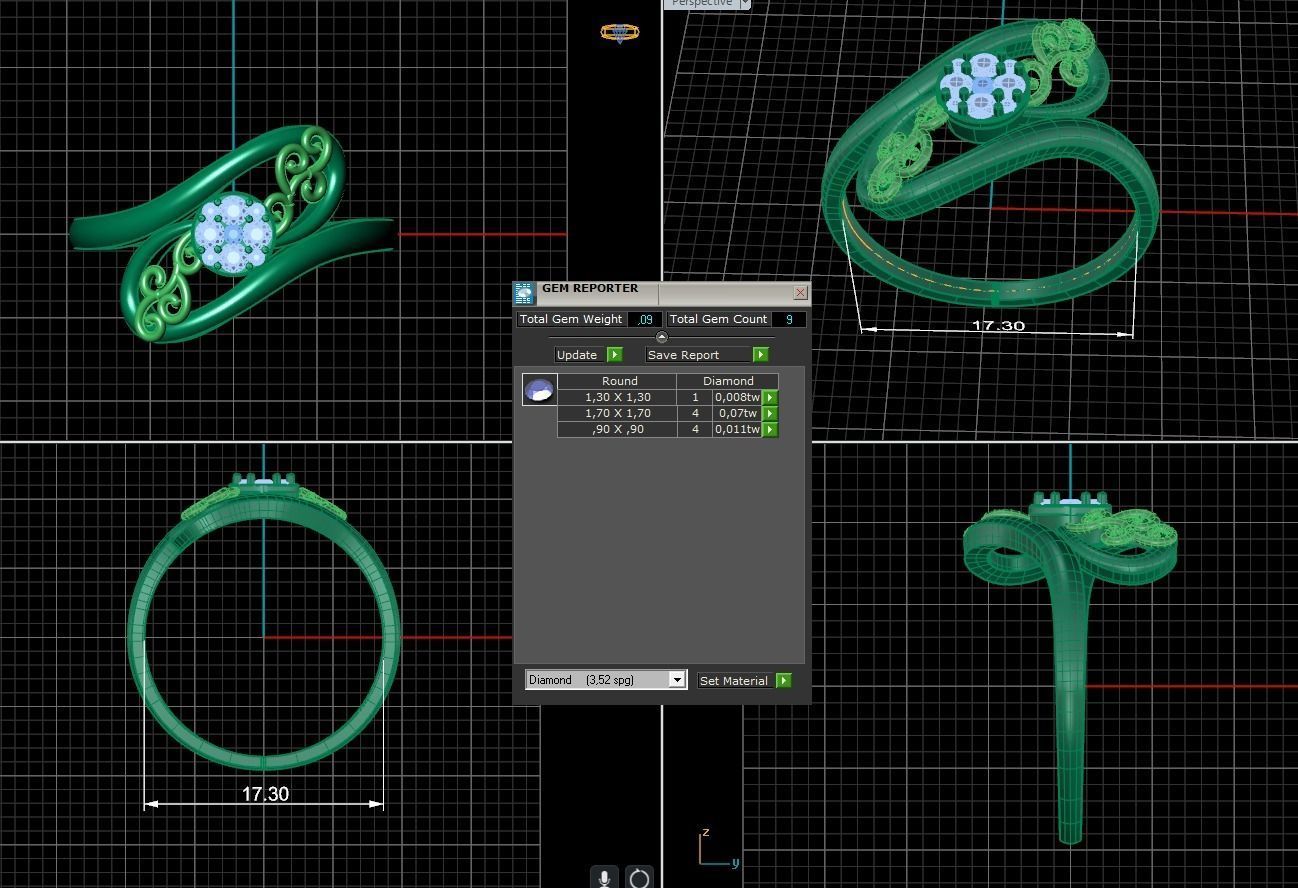
Task: Click the round gem shape thumbnail
Action: pyautogui.click(x=539, y=389)
